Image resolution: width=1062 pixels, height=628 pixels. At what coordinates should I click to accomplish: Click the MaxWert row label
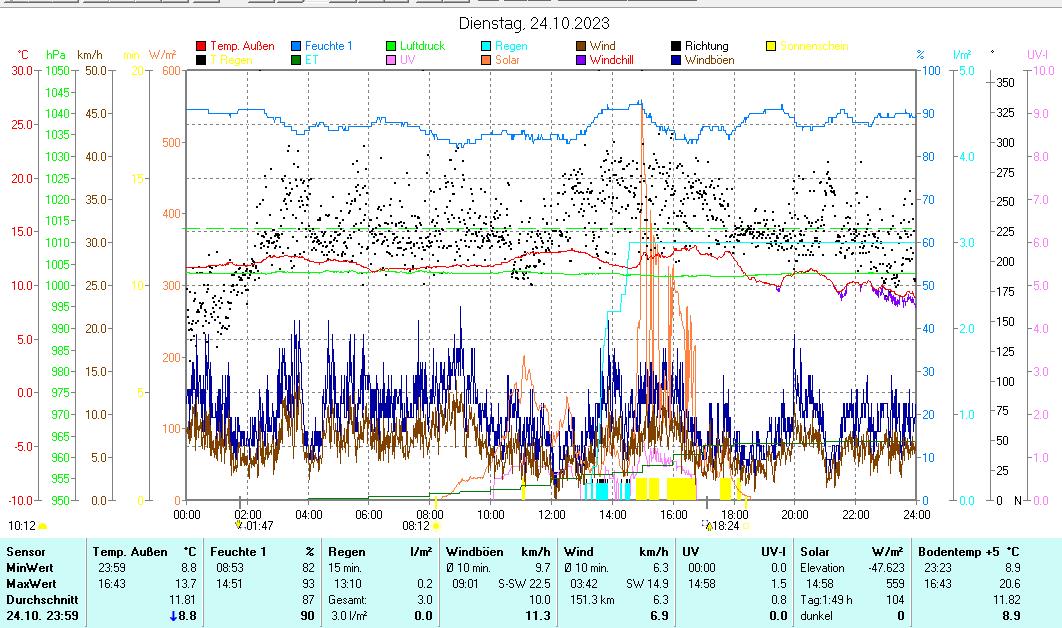tap(31, 584)
